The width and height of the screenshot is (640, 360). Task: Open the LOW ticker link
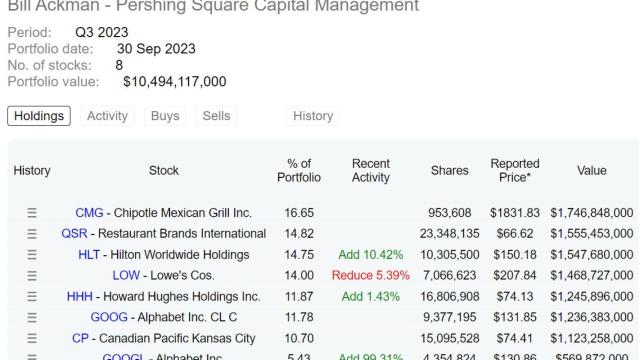(126, 276)
